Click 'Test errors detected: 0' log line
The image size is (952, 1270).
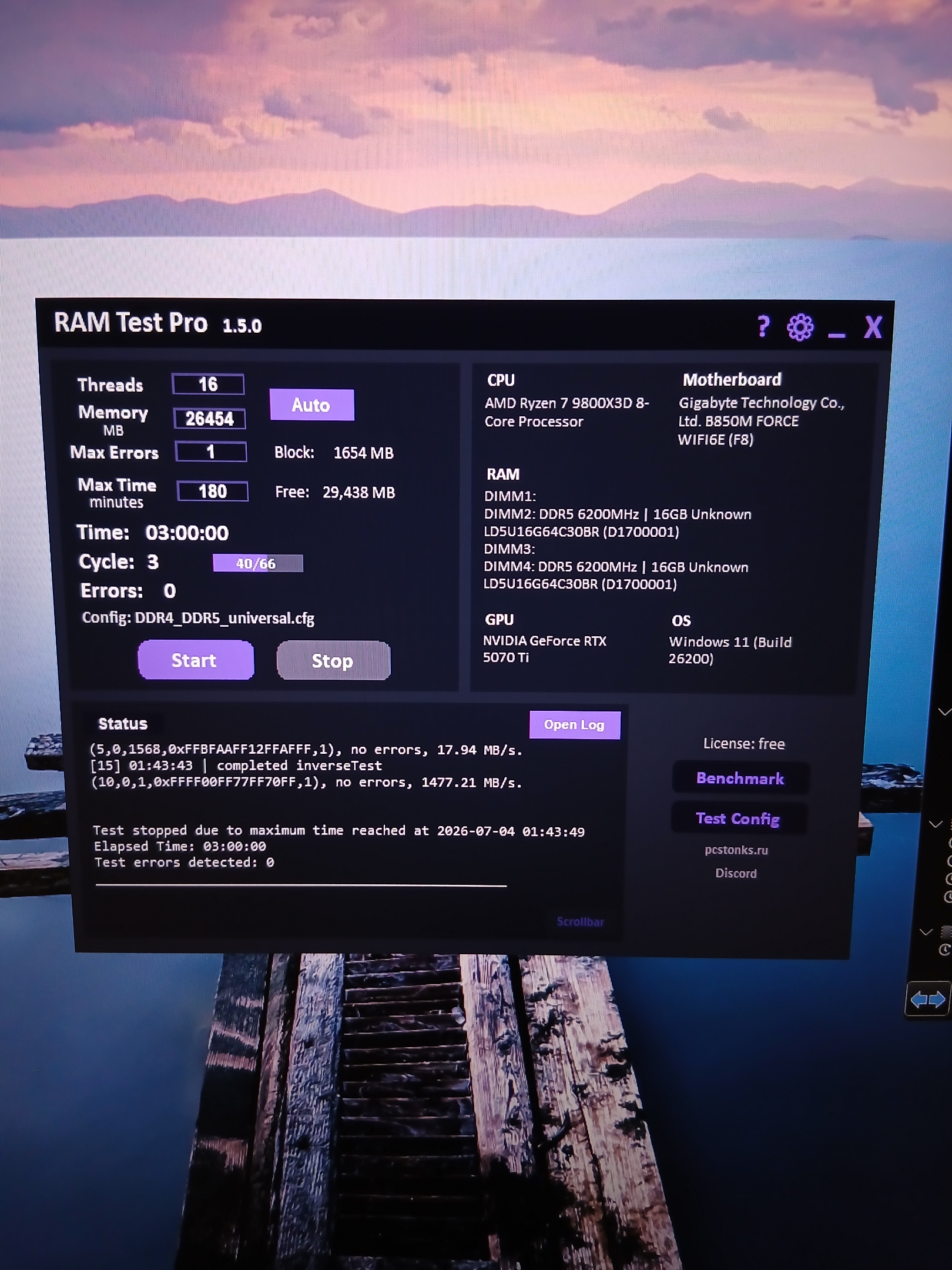click(184, 862)
